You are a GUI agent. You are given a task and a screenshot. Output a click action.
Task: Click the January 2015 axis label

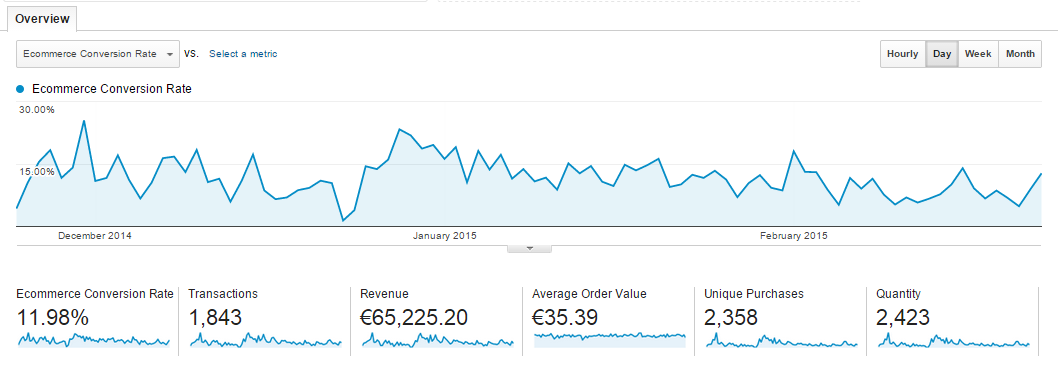[x=445, y=236]
